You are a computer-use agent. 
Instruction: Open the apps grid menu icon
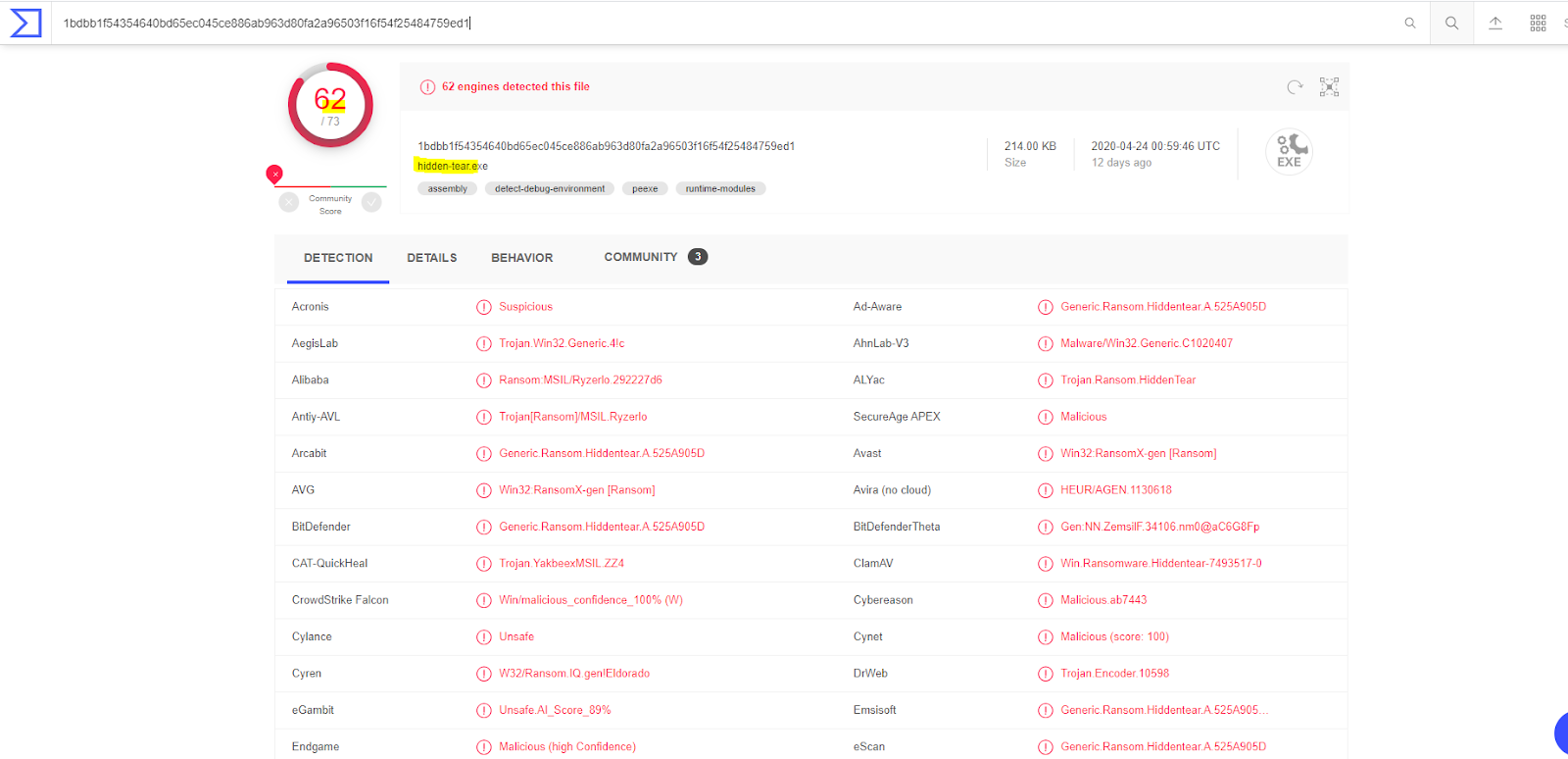pyautogui.click(x=1538, y=23)
